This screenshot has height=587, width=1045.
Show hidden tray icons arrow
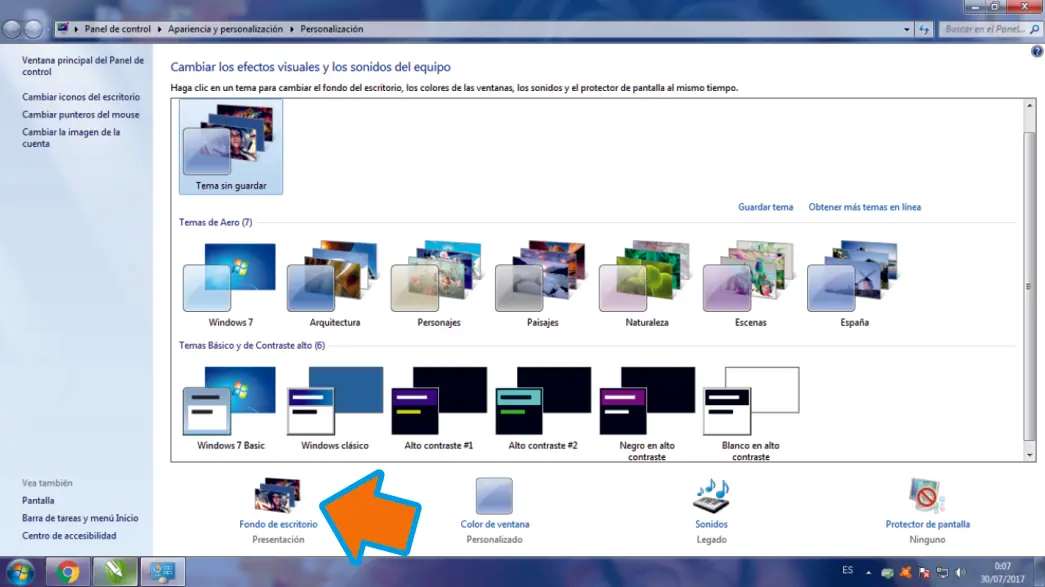[x=868, y=572]
